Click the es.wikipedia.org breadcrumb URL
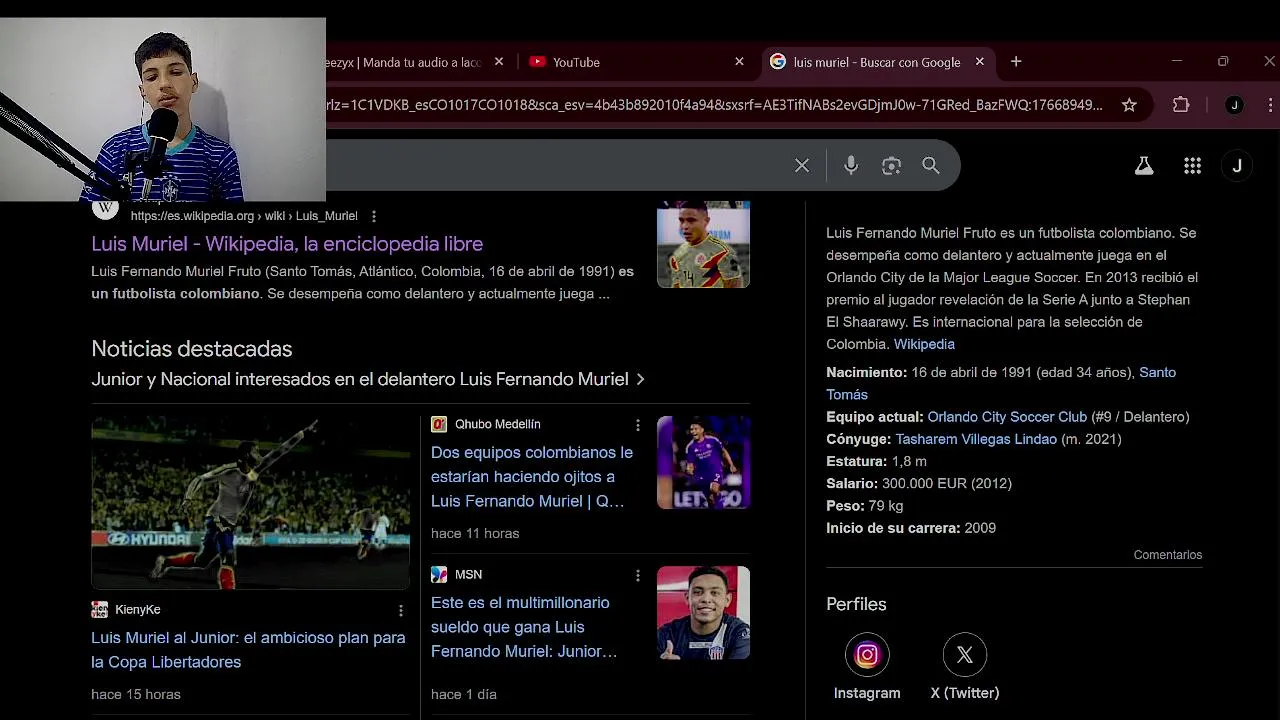The image size is (1280, 720). click(244, 216)
